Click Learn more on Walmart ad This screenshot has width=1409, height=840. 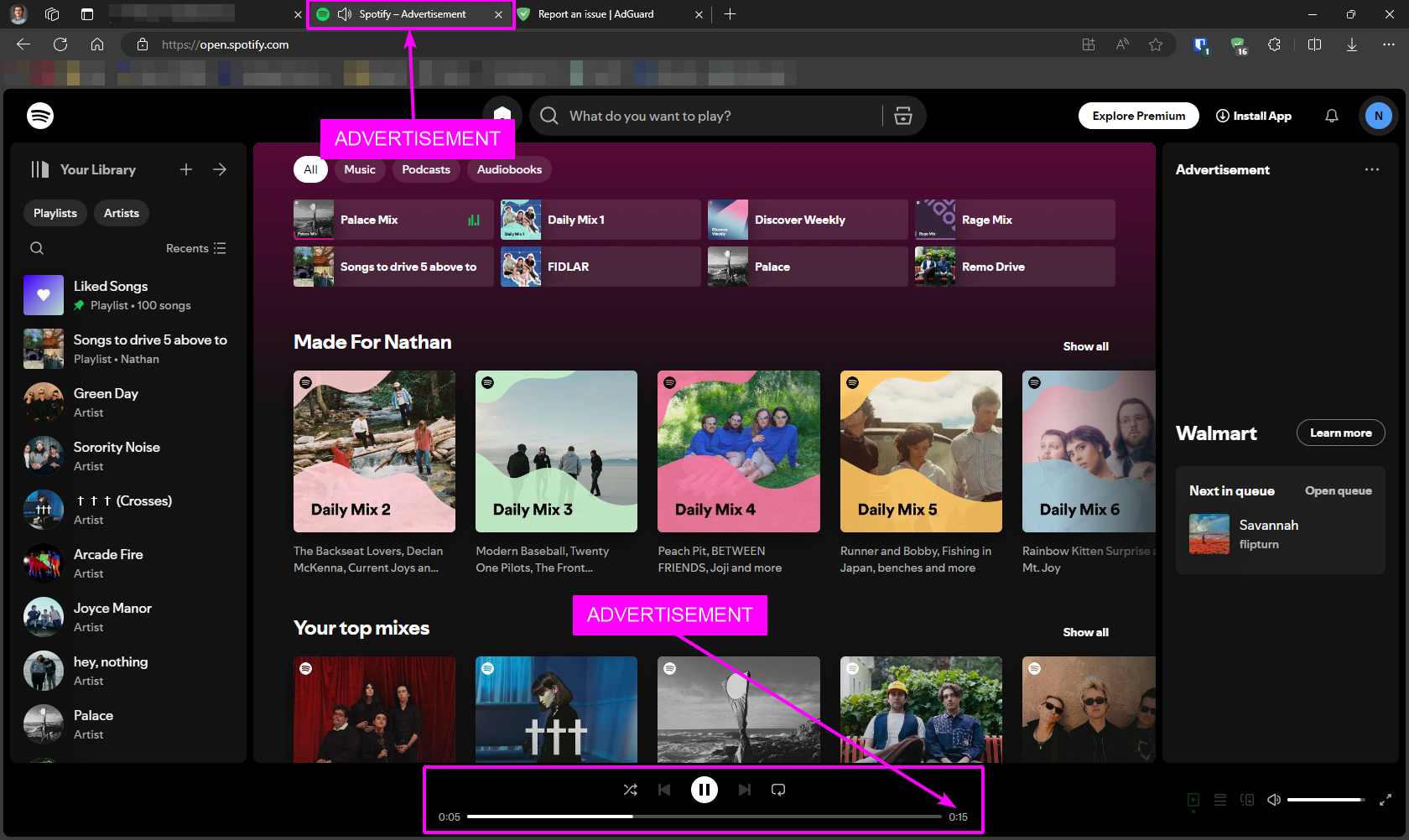1341,433
